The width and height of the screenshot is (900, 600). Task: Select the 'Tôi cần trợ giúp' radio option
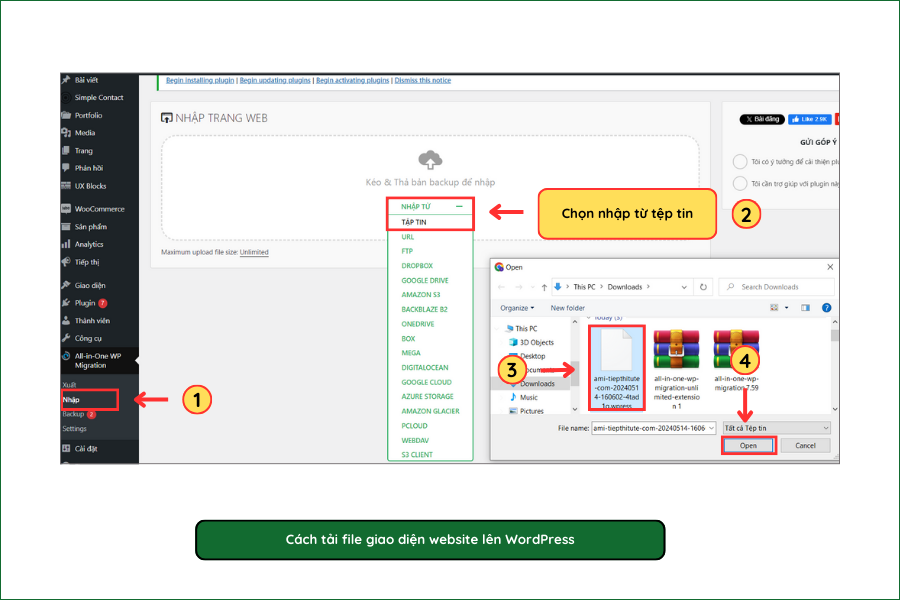[740, 184]
